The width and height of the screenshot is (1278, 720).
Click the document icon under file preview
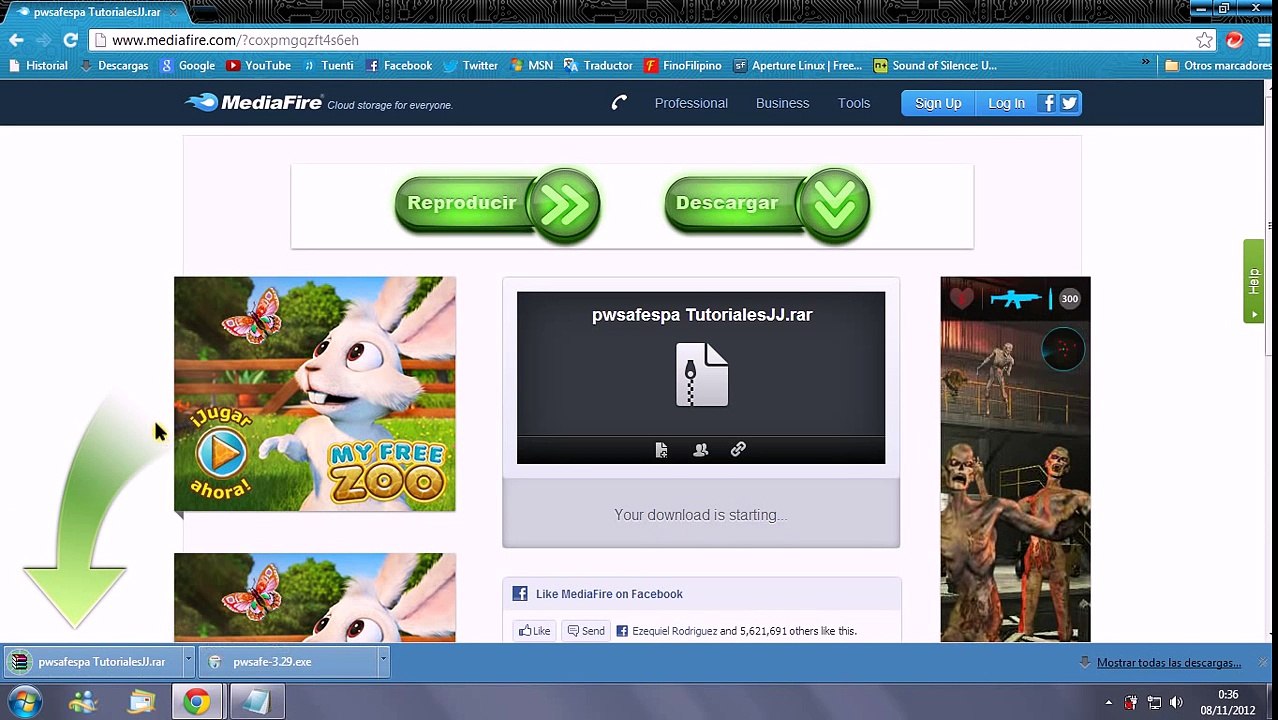coord(661,450)
